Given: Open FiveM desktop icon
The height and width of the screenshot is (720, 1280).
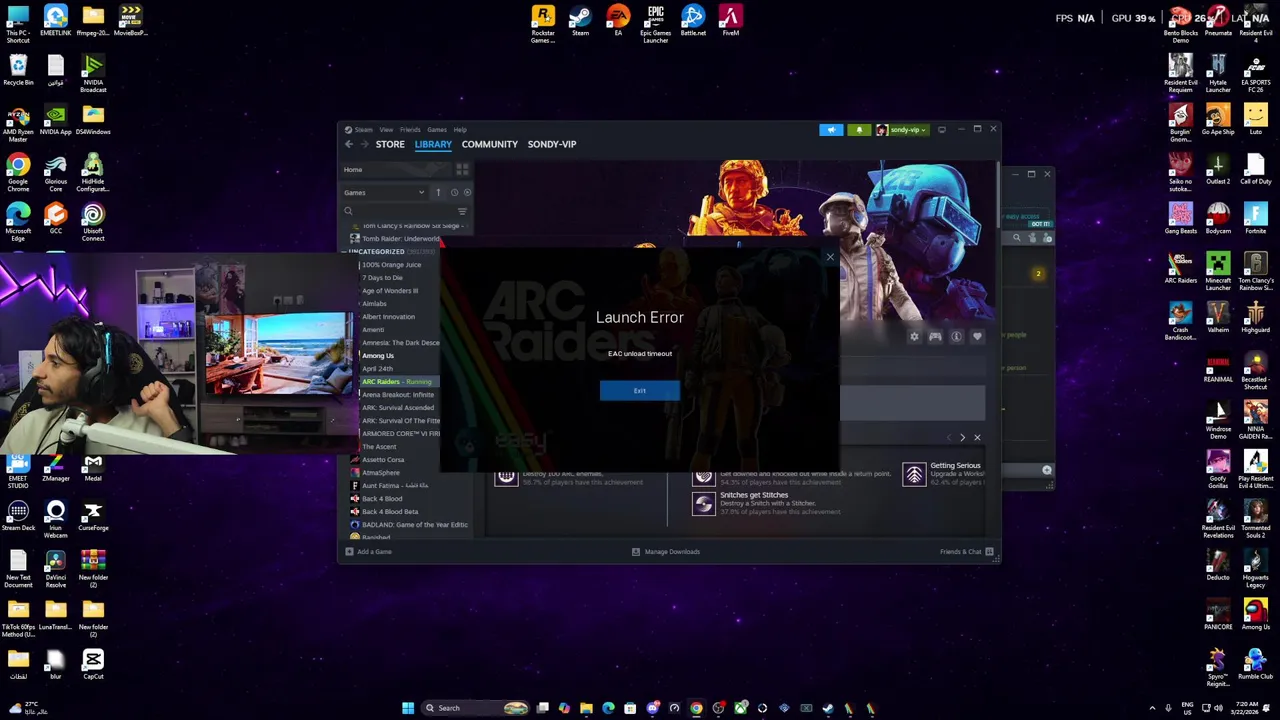Looking at the screenshot, I should tap(731, 21).
